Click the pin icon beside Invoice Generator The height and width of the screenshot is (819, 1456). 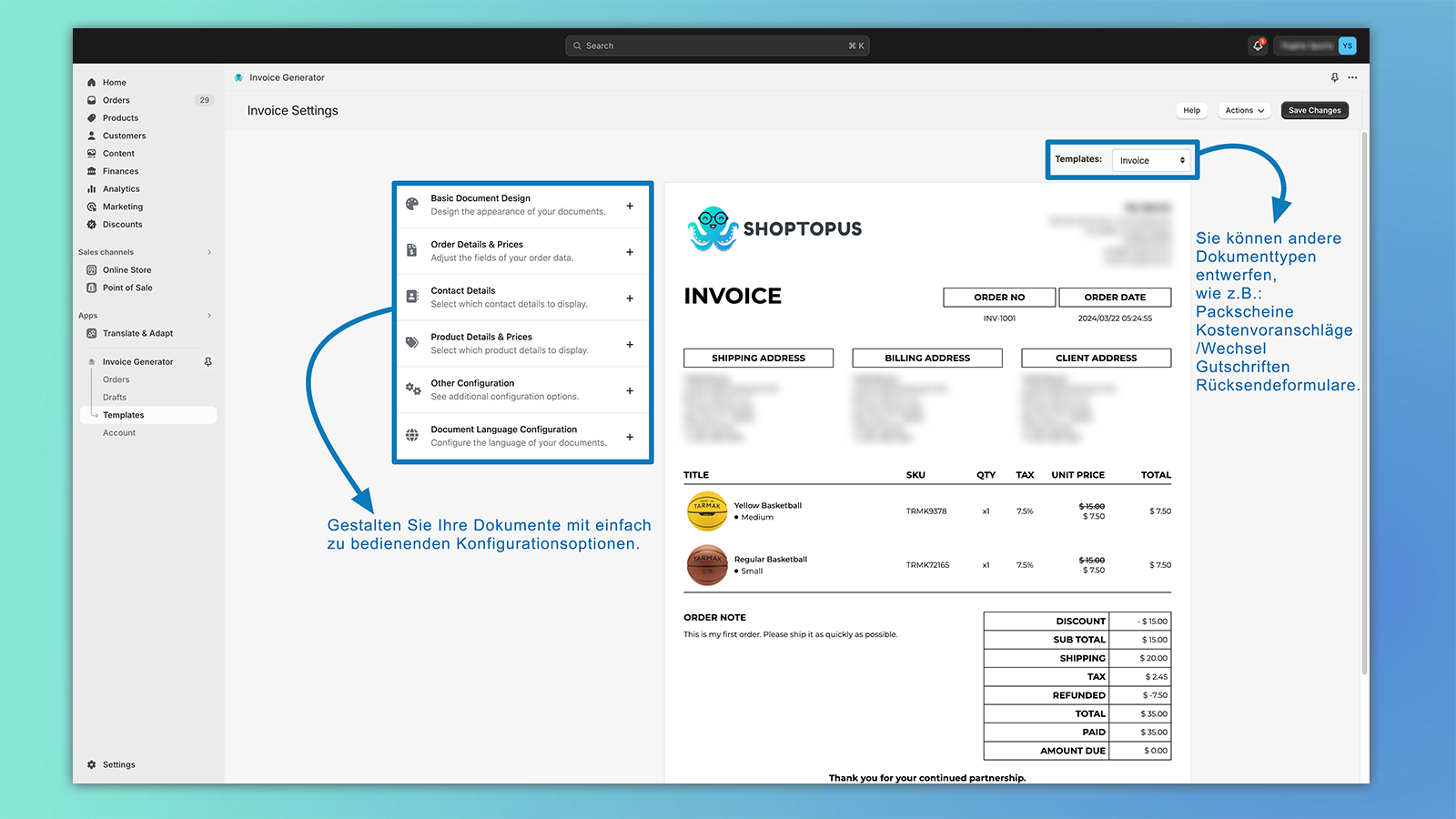[x=207, y=362]
